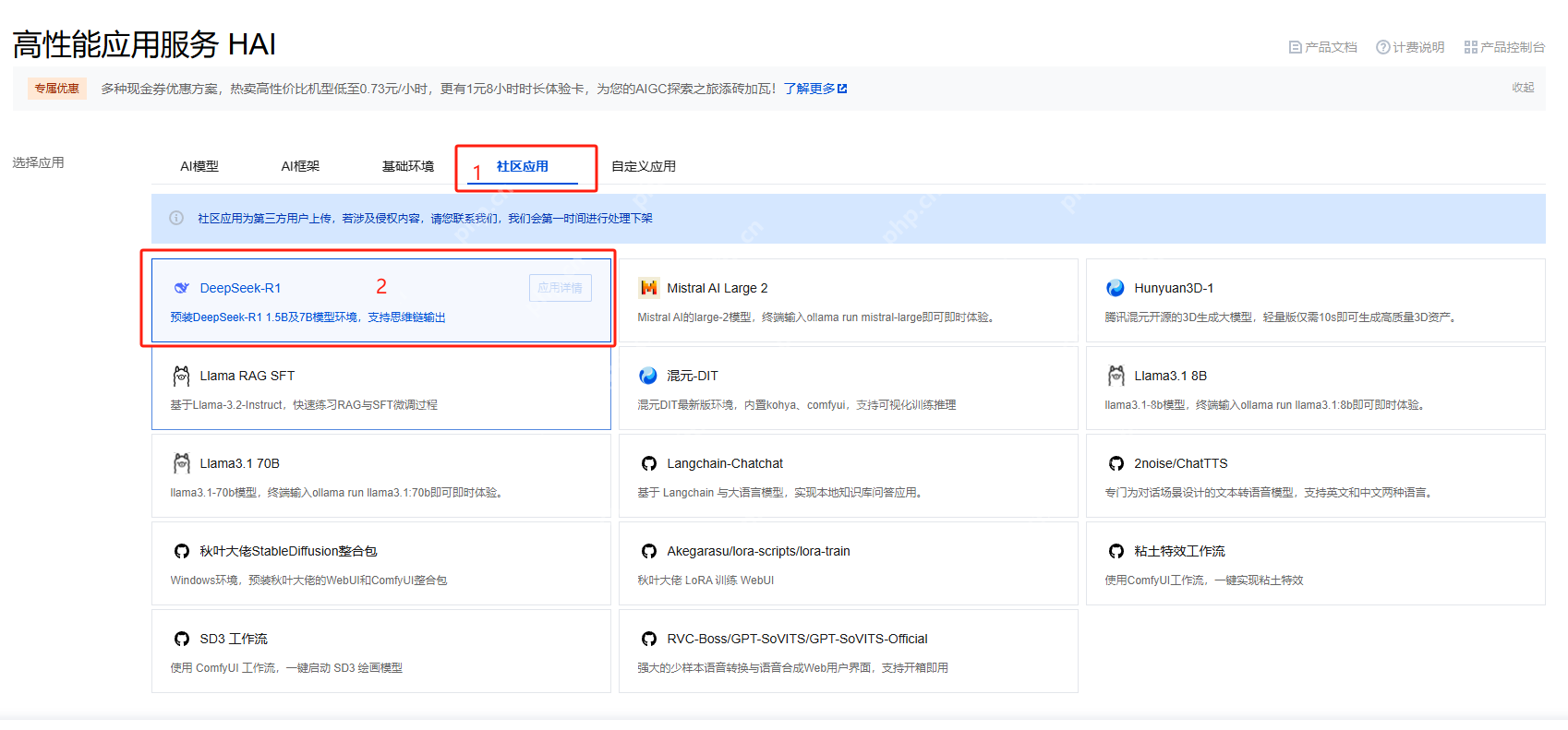Choose the Hunyuan3D-1 title
The height and width of the screenshot is (730, 1568).
pos(1174,288)
